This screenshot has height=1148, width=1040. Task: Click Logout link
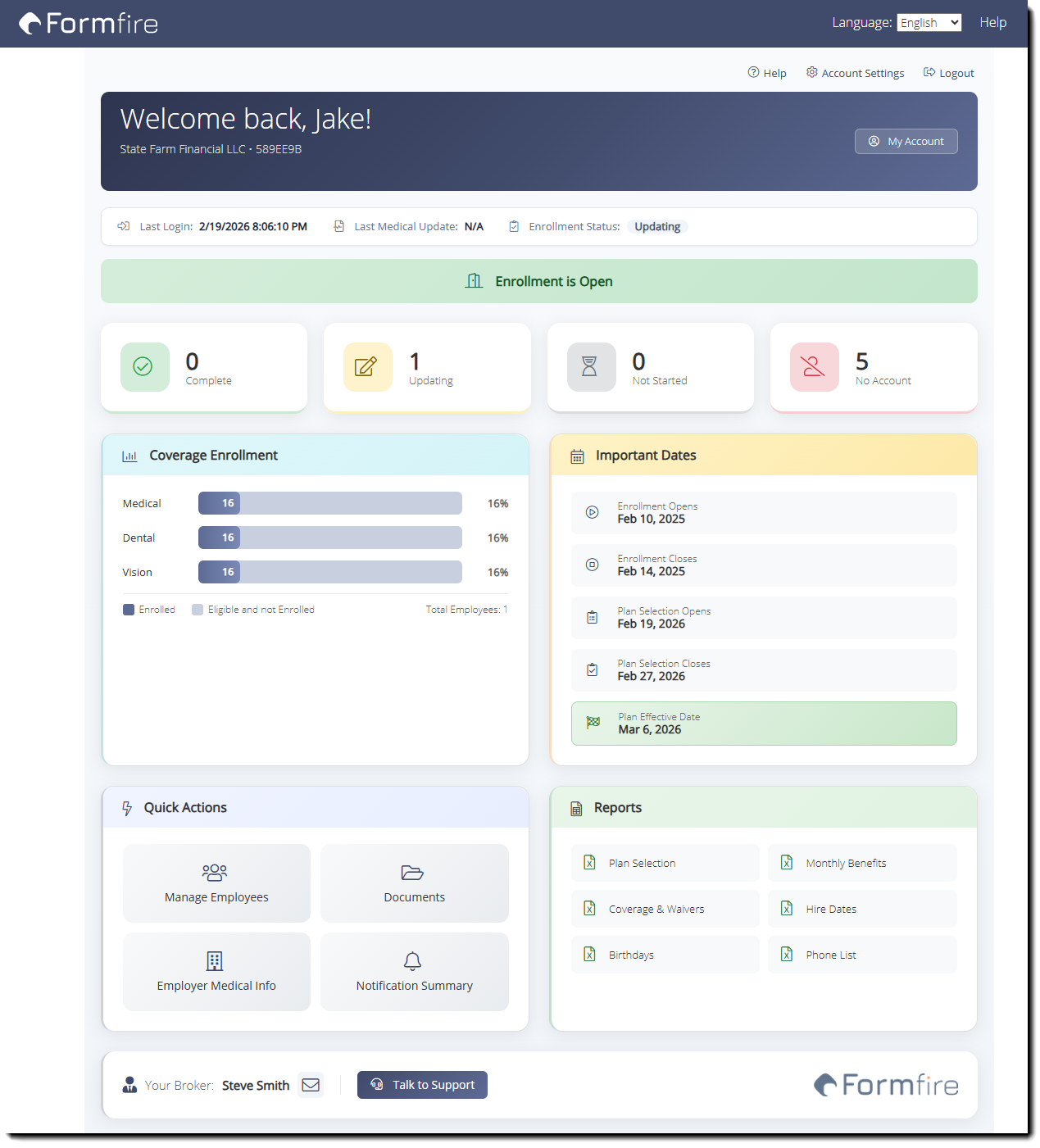(x=948, y=73)
